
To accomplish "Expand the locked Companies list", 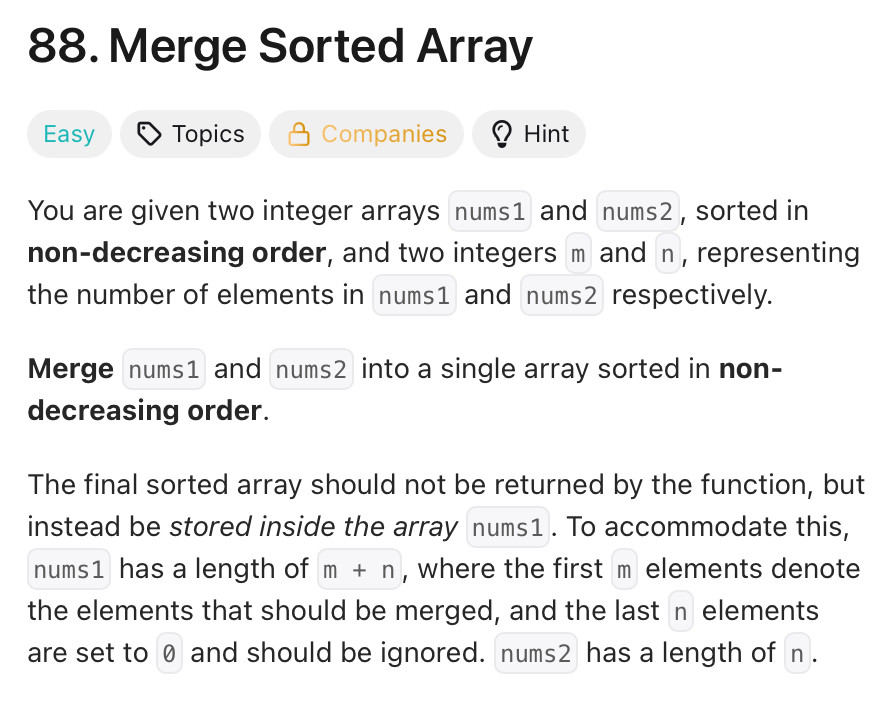I will 366,134.
